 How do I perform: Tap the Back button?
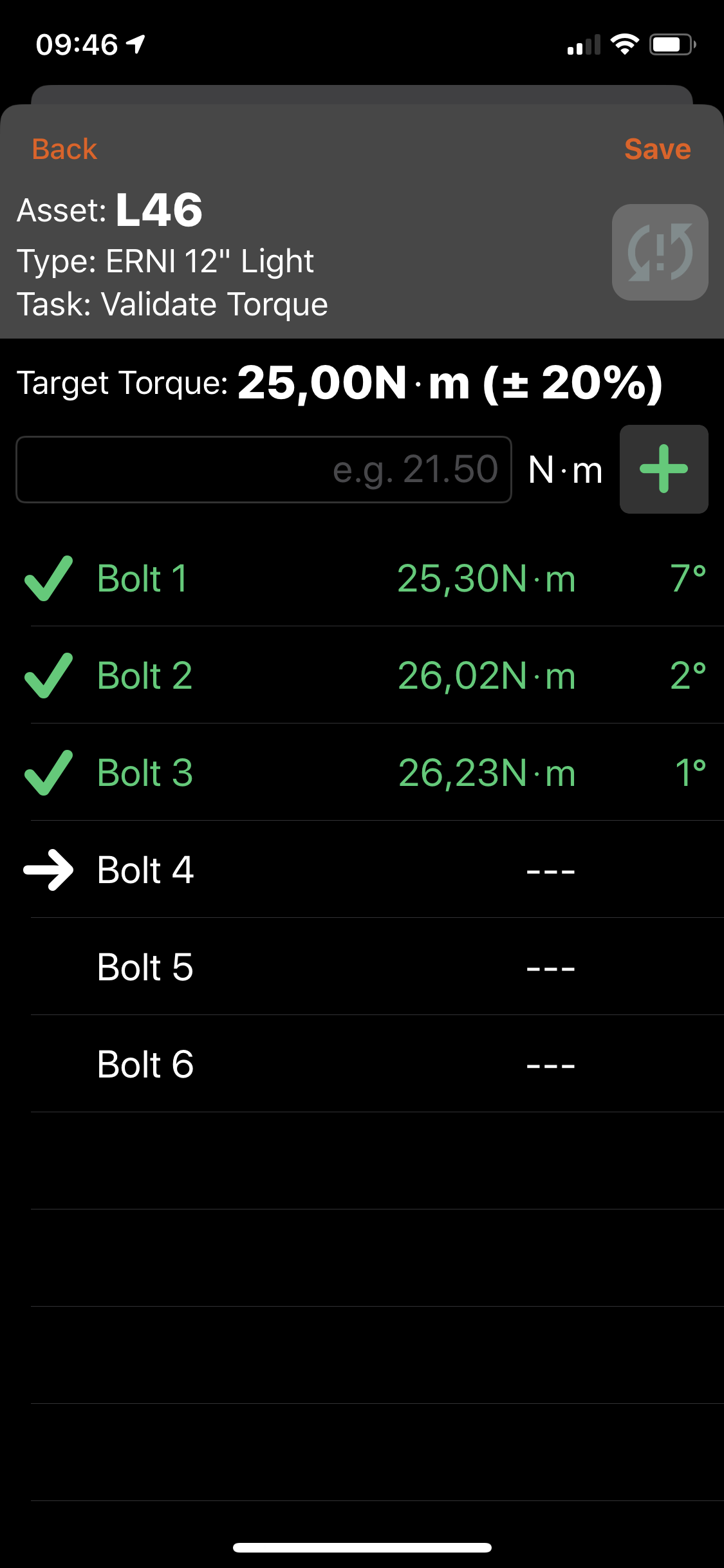click(x=64, y=149)
